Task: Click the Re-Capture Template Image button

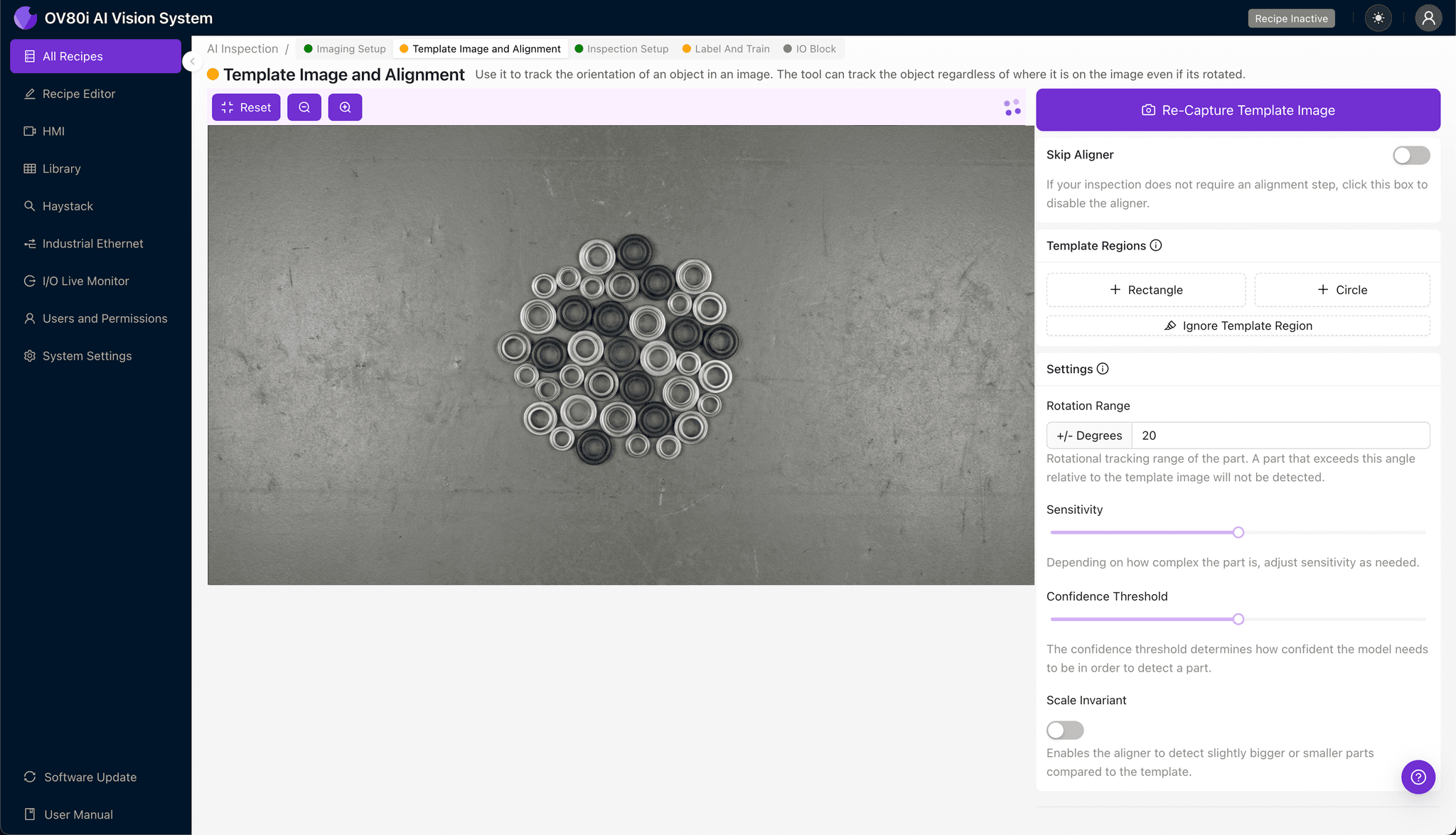Action: click(x=1238, y=110)
